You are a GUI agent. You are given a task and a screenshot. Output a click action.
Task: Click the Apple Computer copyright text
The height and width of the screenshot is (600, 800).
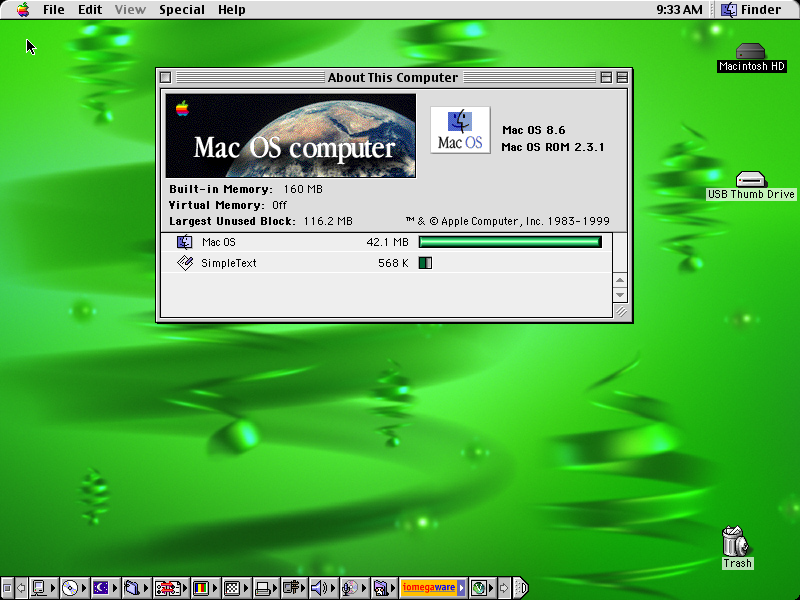point(508,221)
